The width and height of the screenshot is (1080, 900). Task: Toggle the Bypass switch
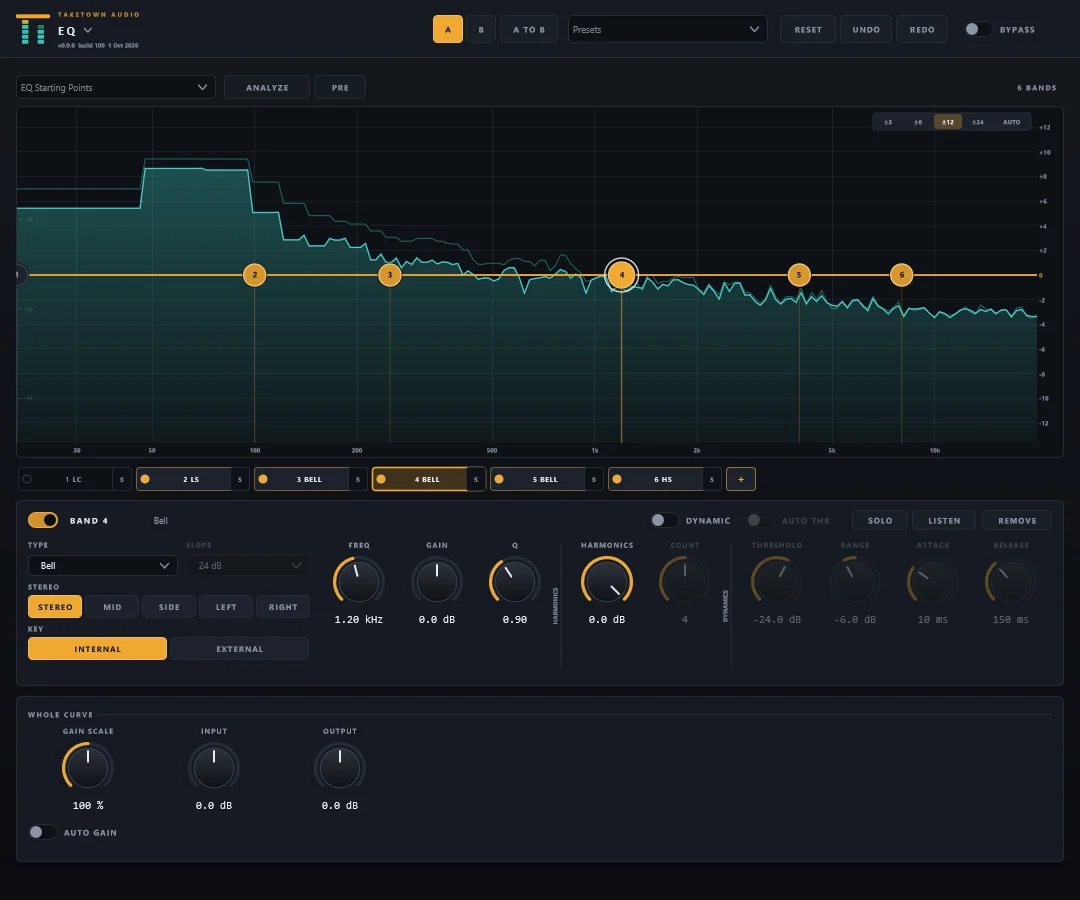point(978,29)
